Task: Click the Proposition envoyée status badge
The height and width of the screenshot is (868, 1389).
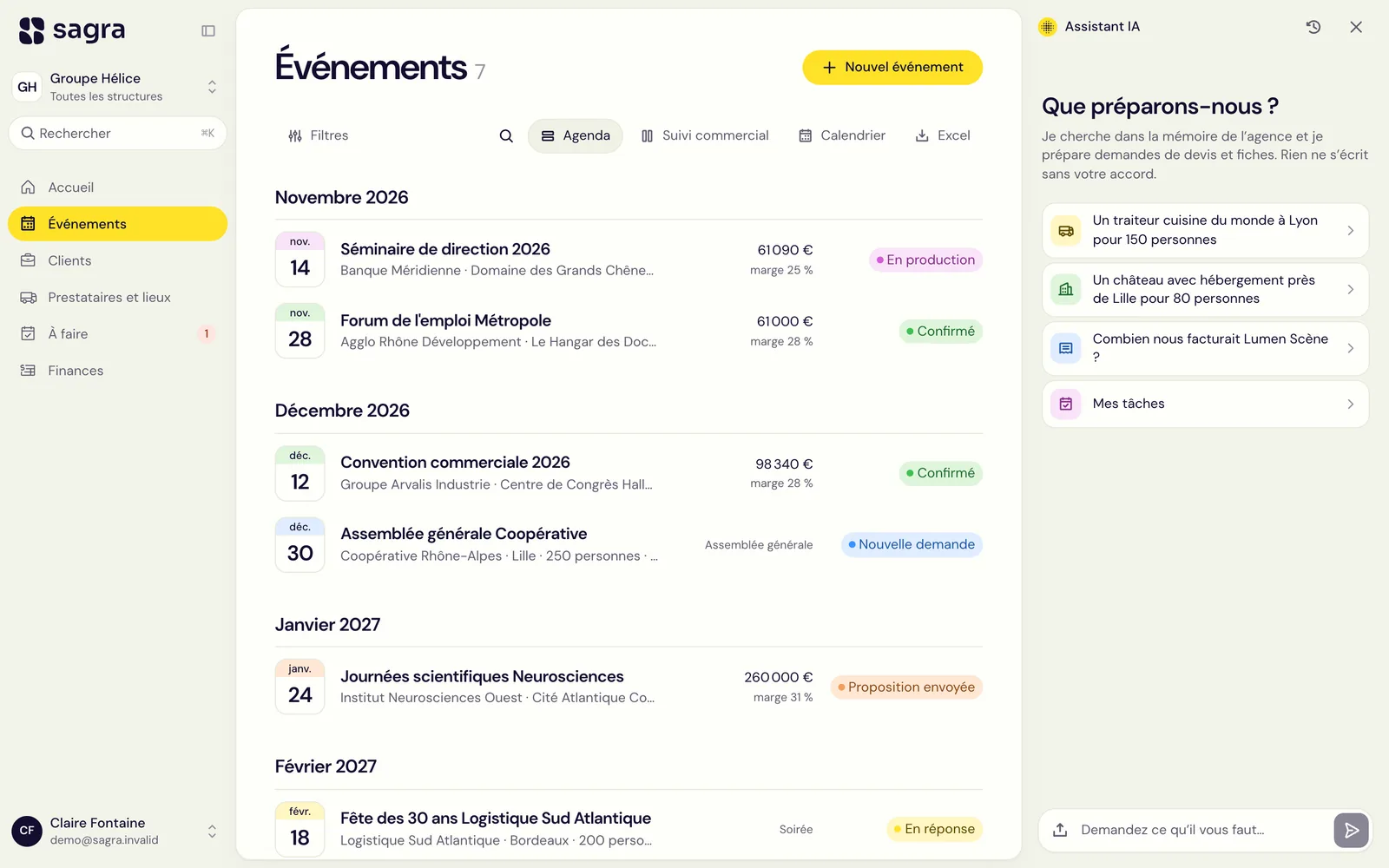Action: tap(906, 687)
